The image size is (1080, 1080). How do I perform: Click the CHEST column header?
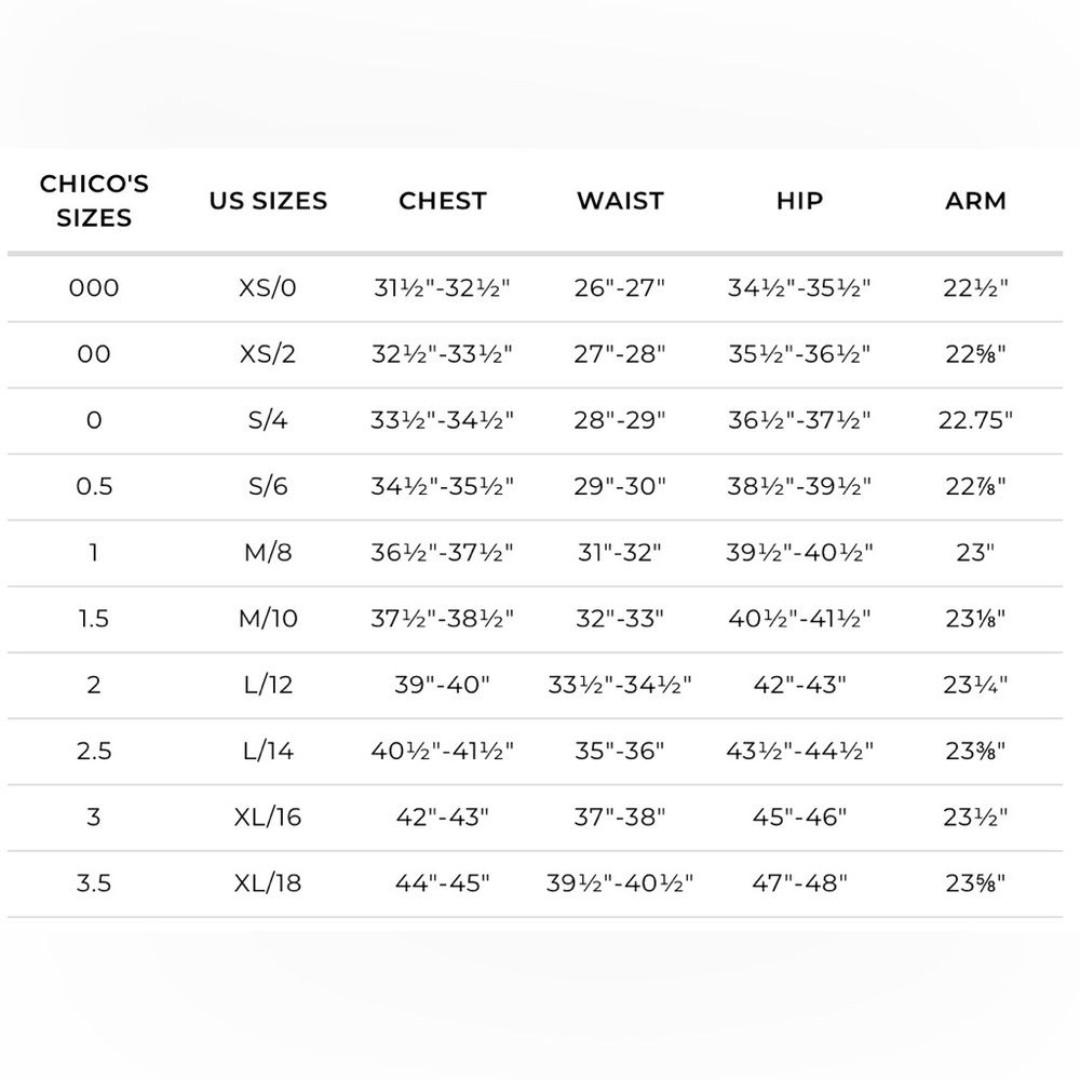(442, 200)
